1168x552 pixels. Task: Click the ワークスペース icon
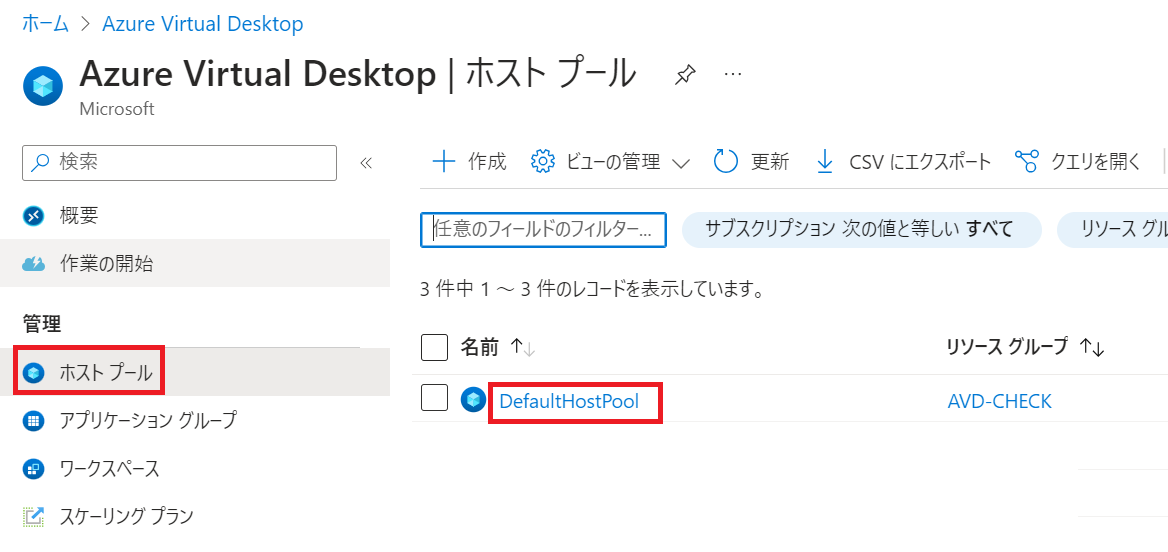click(x=34, y=469)
